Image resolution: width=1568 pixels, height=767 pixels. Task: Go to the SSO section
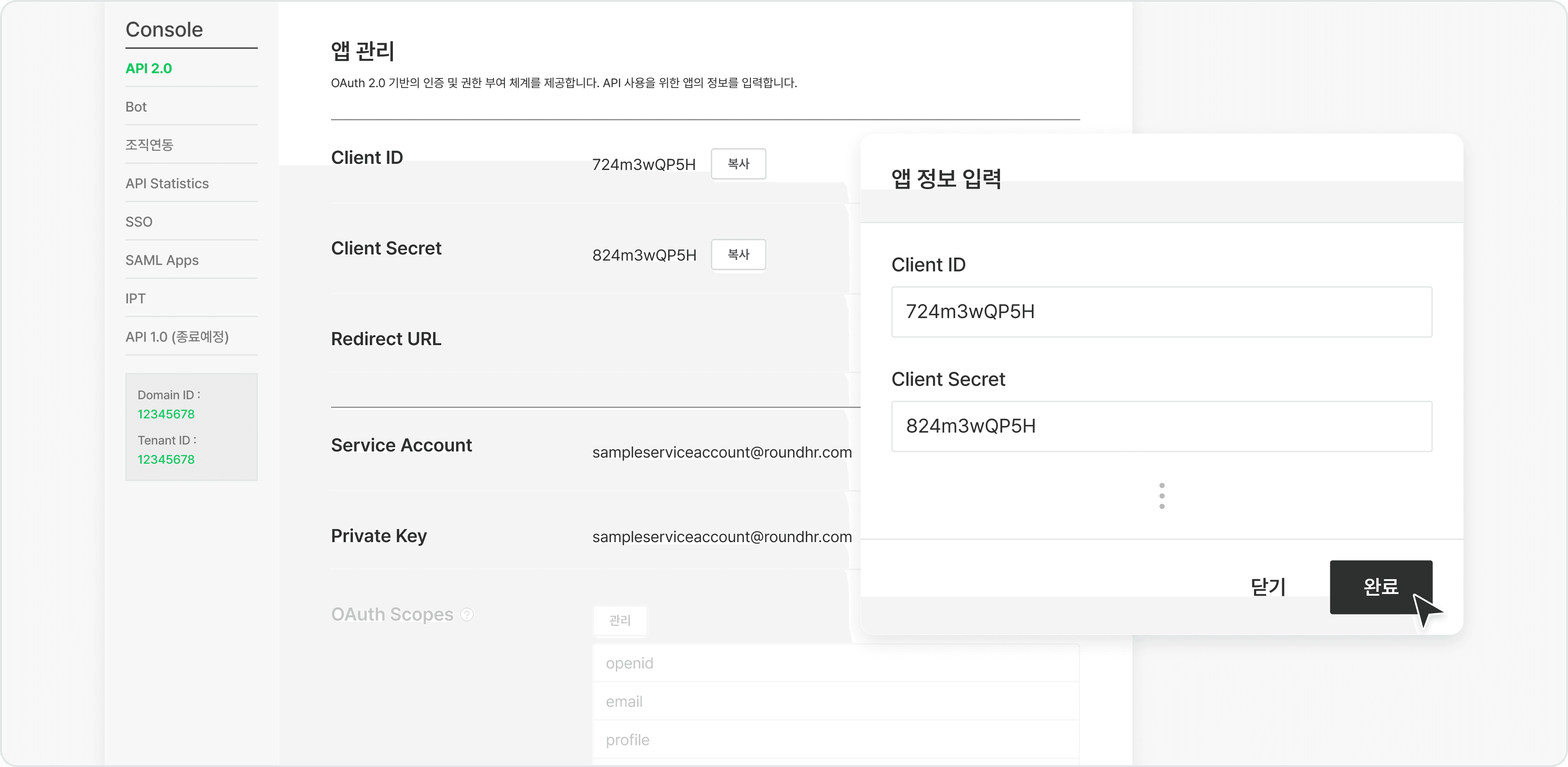click(139, 221)
